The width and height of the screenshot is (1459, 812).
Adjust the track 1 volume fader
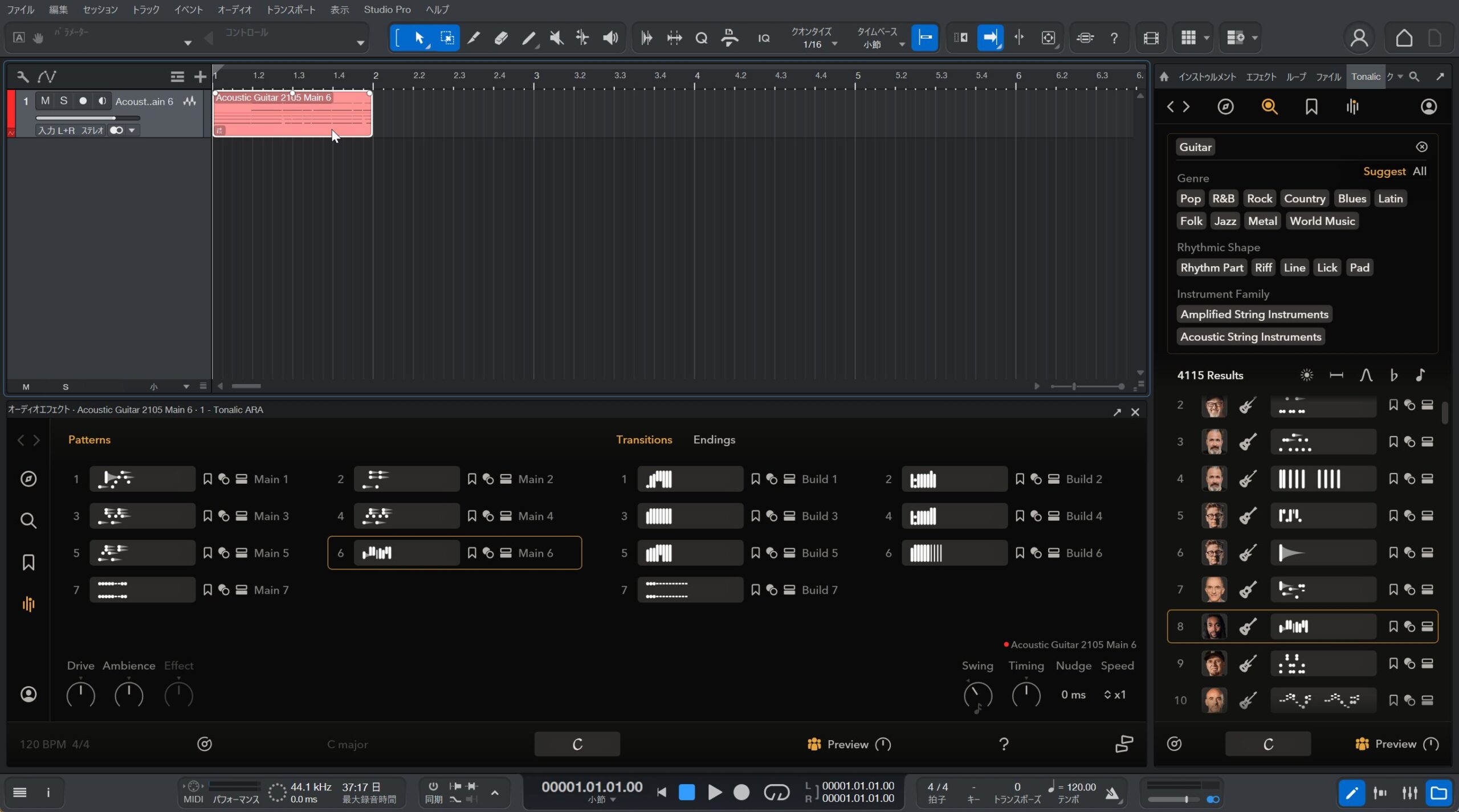tap(114, 118)
